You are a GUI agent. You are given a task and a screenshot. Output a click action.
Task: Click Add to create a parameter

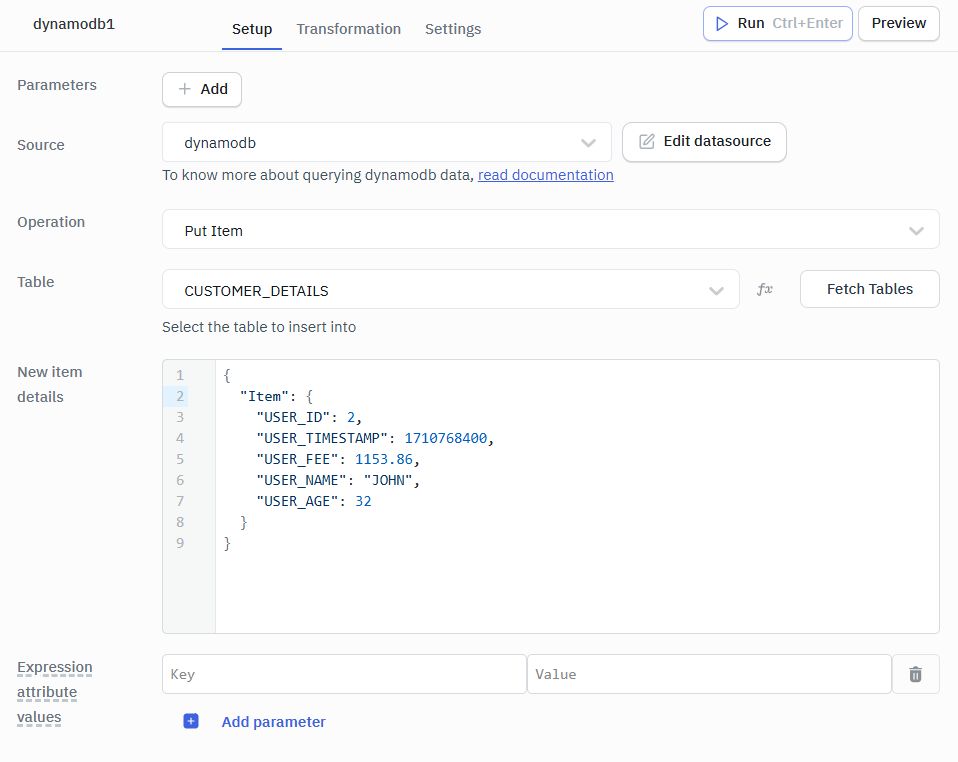pos(202,89)
